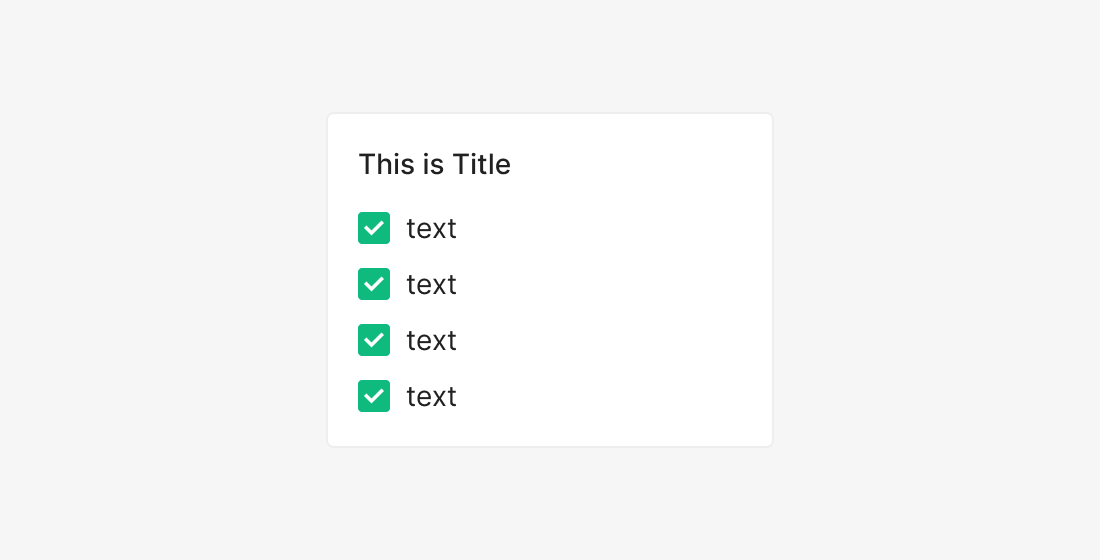Toggle the third green checkbox off
Image resolution: width=1100 pixels, height=560 pixels.
pos(374,340)
